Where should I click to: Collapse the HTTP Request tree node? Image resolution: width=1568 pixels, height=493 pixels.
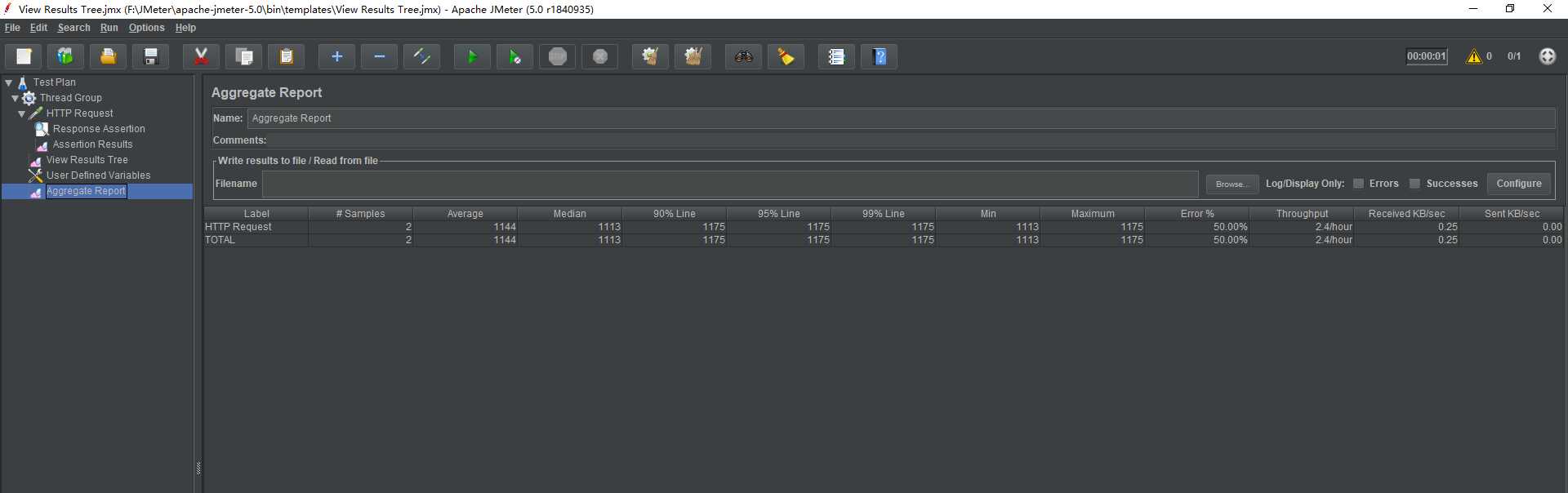21,113
